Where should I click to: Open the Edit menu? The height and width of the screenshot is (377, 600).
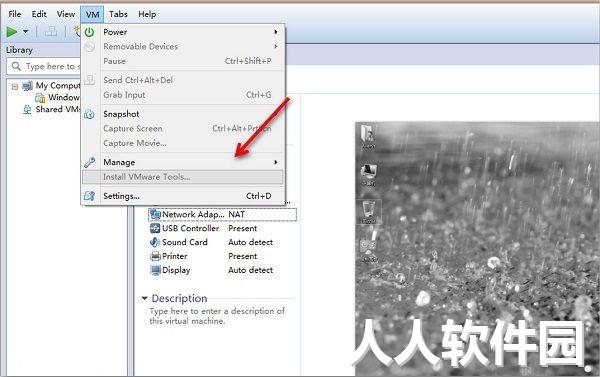(39, 14)
